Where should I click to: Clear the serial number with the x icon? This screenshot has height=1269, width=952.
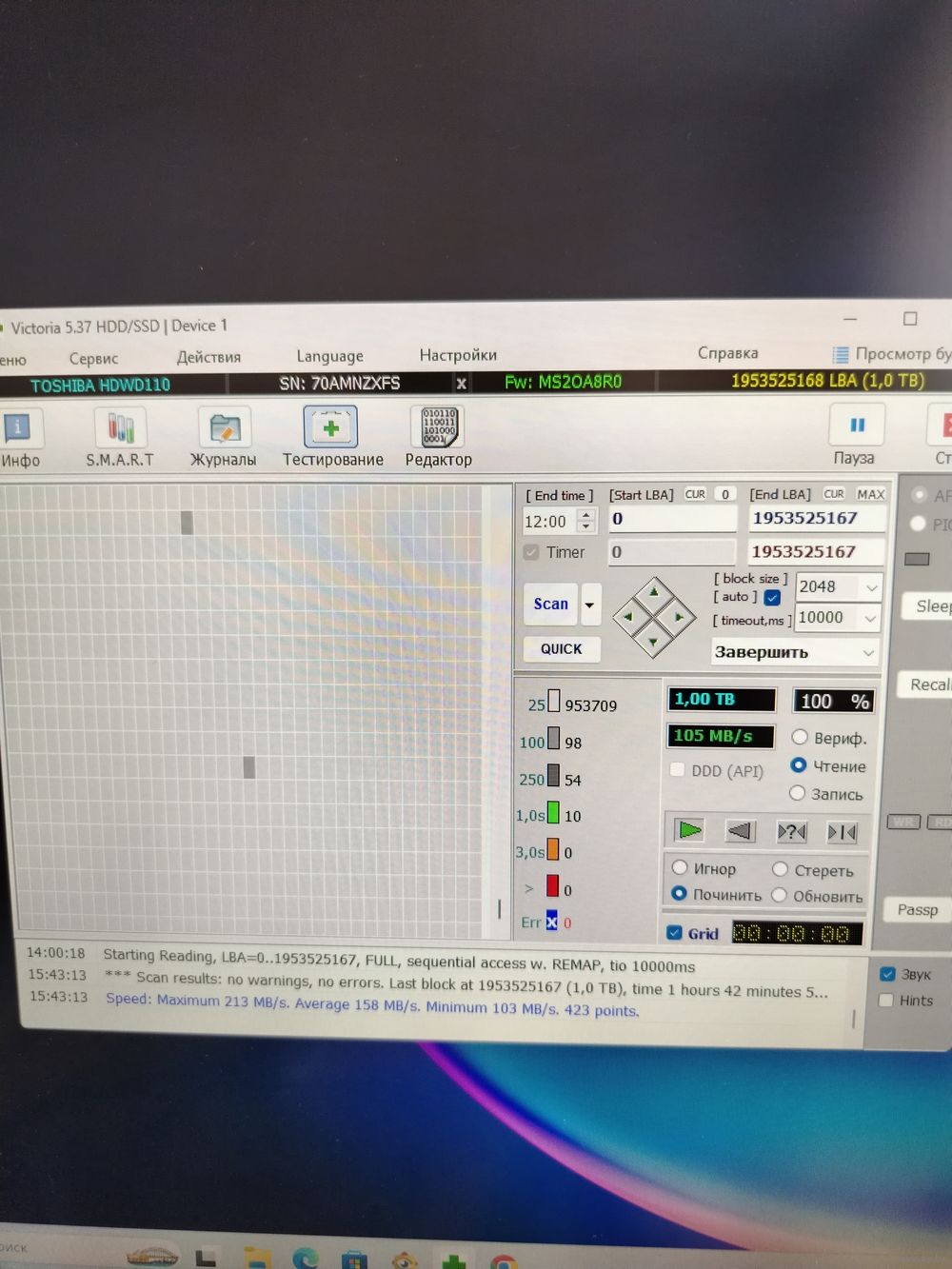tap(461, 383)
